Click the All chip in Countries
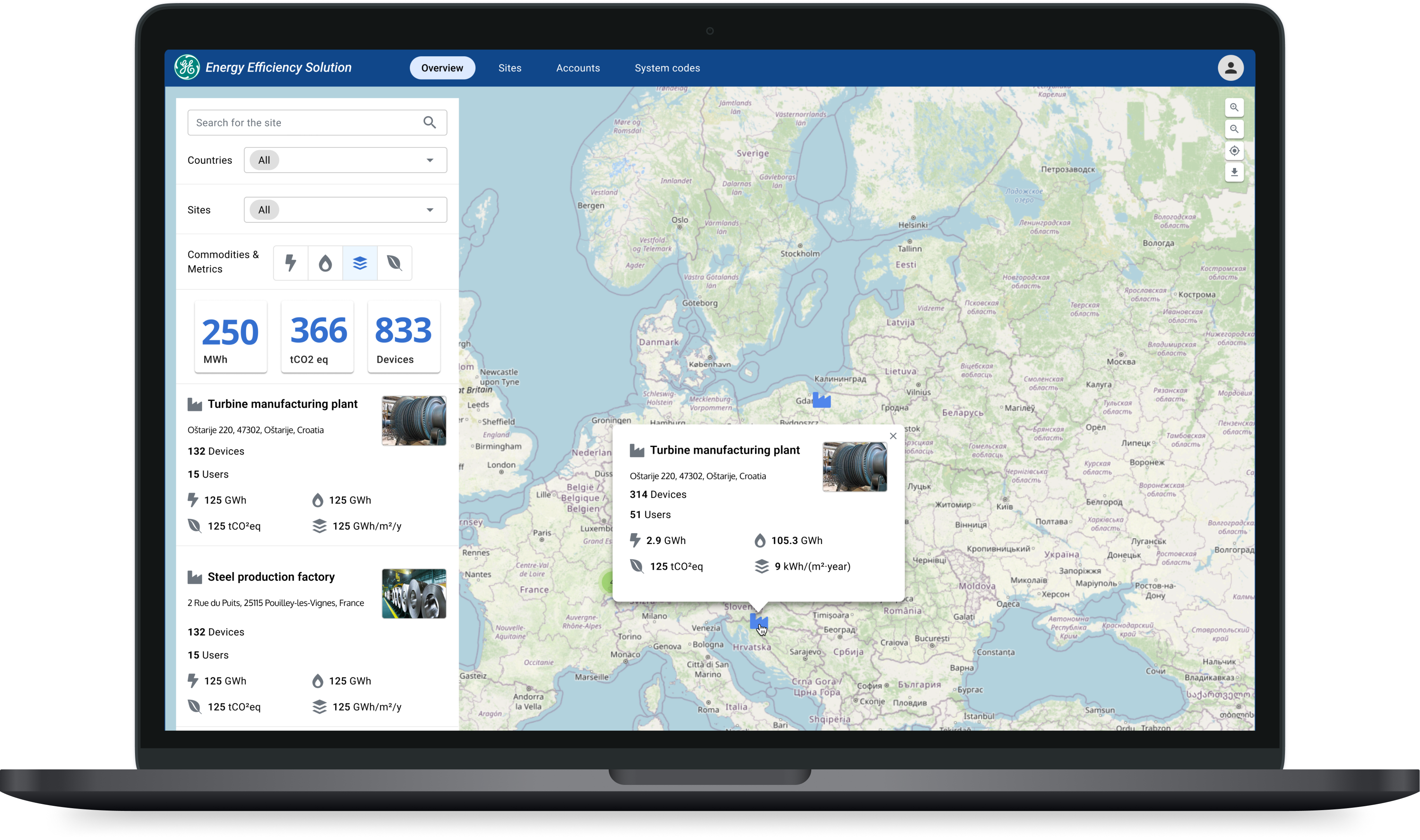This screenshot has width=1420, height=840. (x=264, y=160)
